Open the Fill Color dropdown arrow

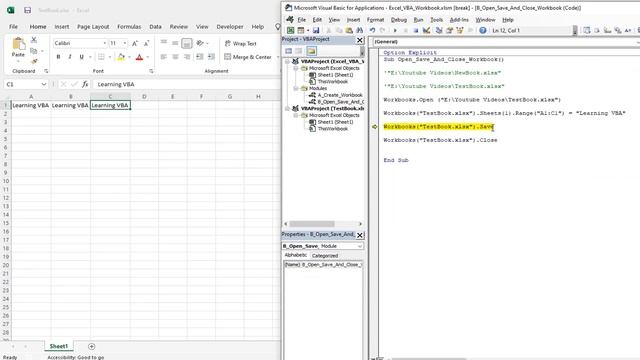tap(129, 57)
